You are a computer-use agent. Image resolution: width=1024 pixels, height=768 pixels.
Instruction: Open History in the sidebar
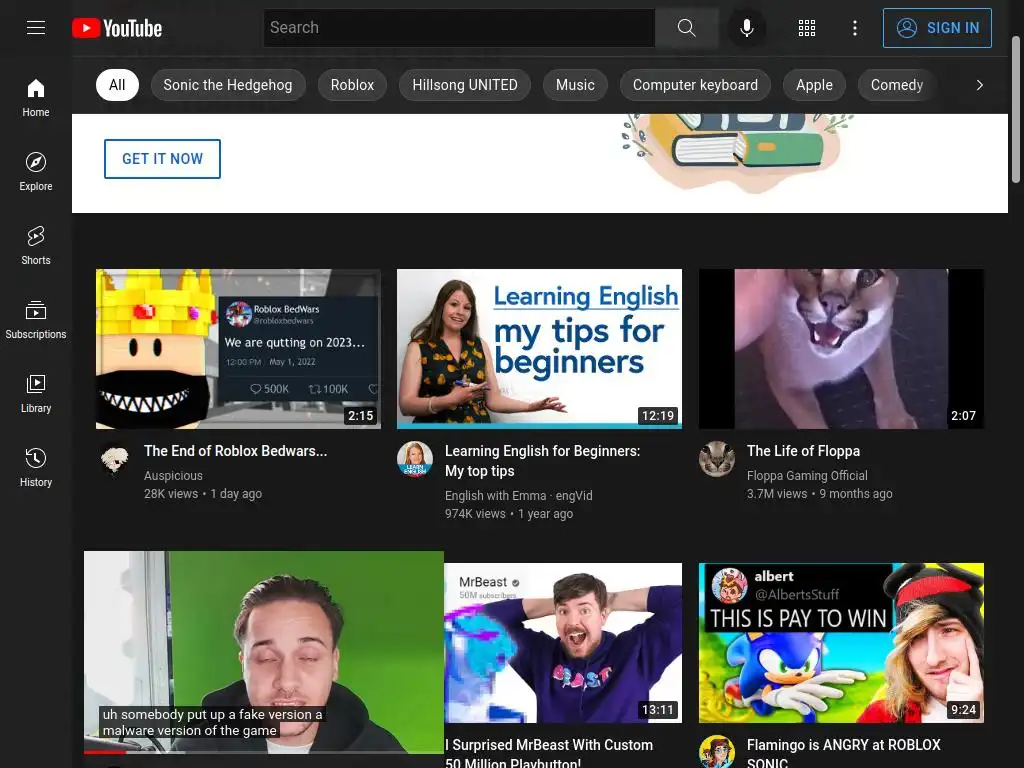coord(36,468)
